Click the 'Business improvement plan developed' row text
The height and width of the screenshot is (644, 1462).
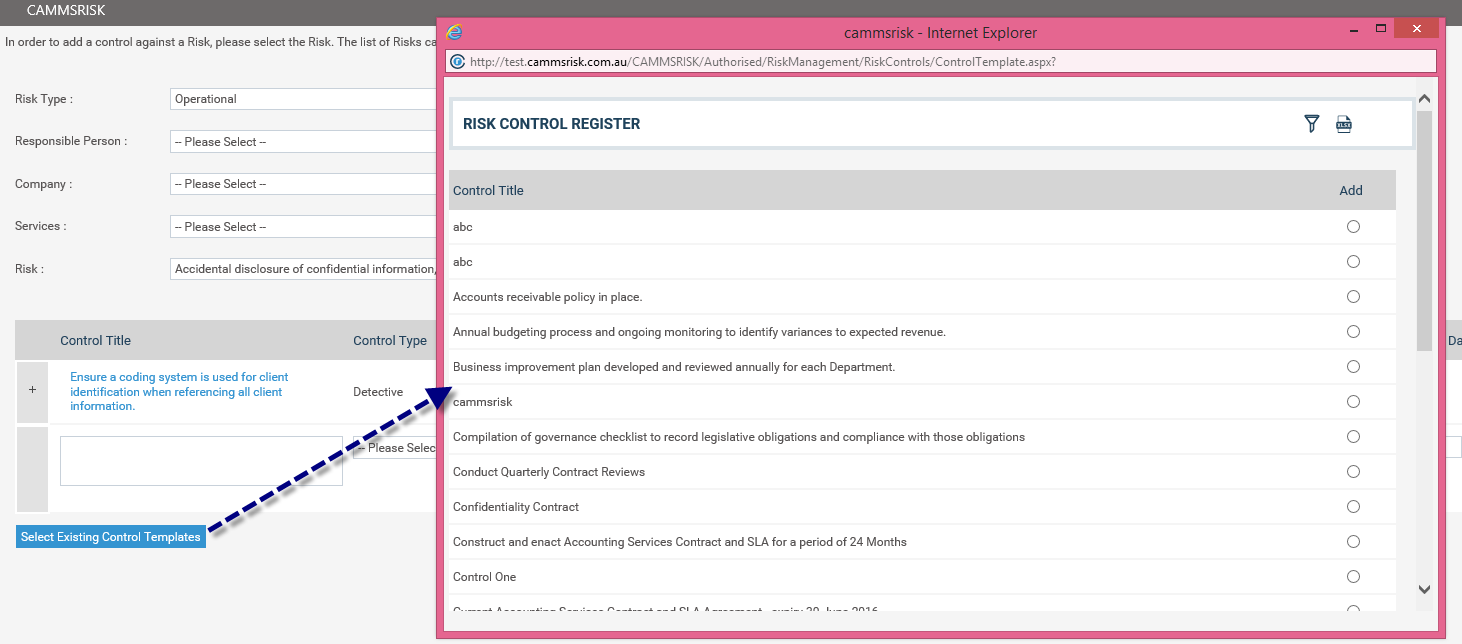point(674,367)
